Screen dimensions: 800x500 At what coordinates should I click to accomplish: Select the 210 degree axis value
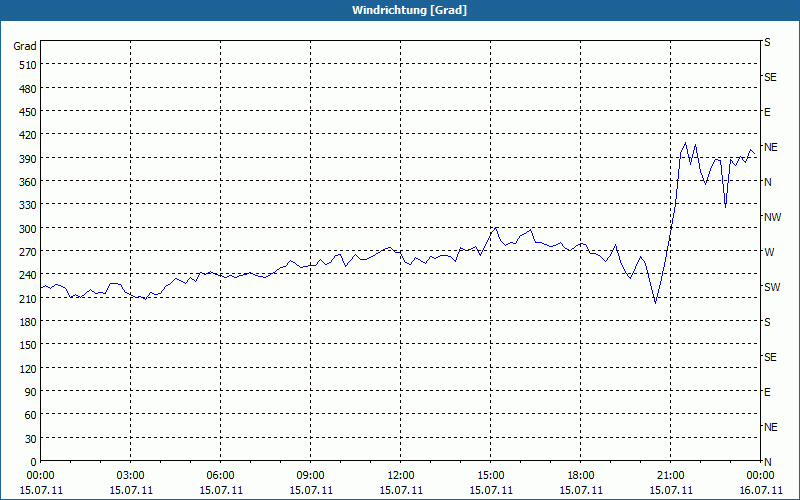point(29,298)
